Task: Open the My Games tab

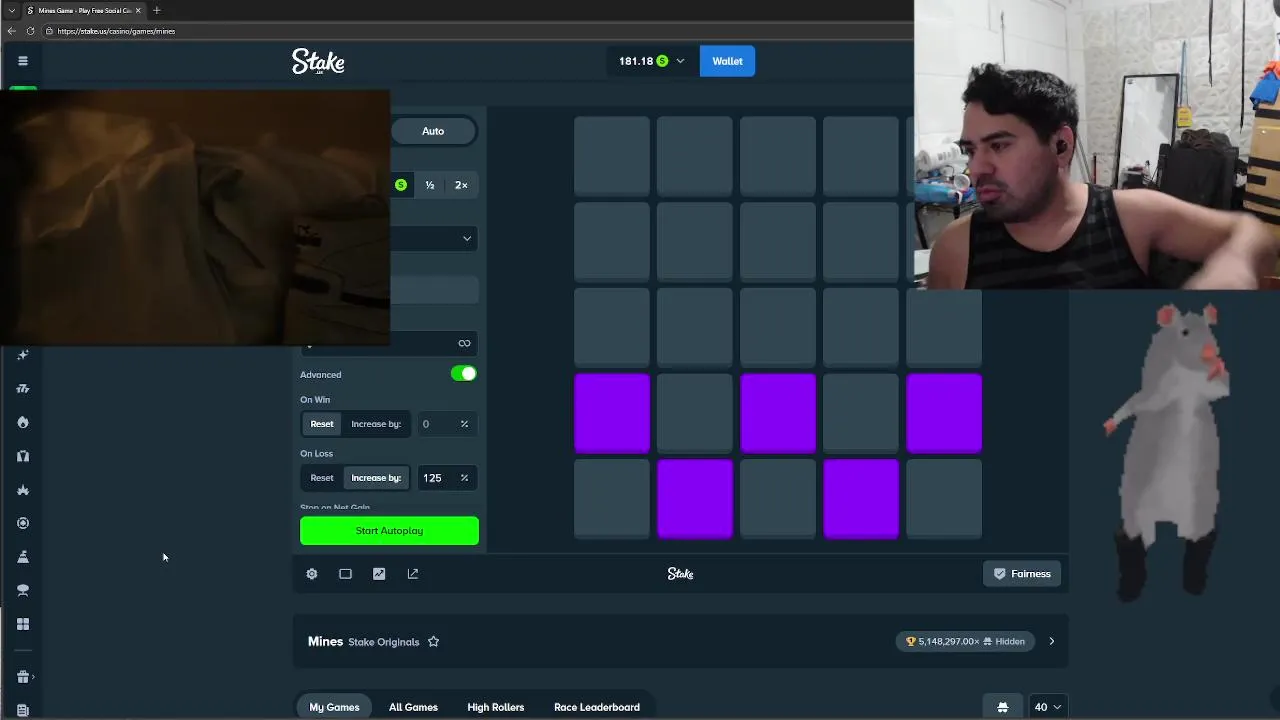Action: [334, 707]
